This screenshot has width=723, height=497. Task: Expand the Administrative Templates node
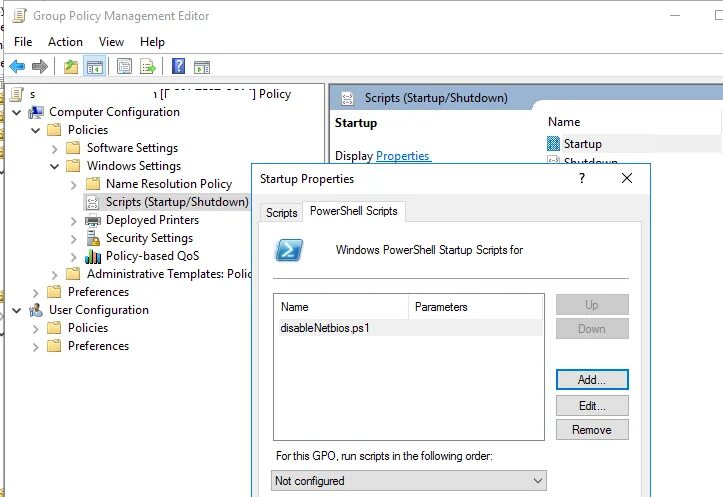[55, 275]
